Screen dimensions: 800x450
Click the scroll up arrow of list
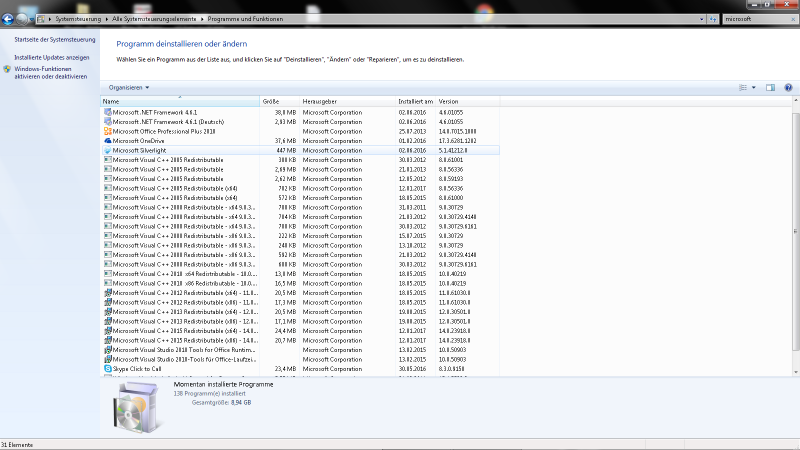[x=795, y=101]
